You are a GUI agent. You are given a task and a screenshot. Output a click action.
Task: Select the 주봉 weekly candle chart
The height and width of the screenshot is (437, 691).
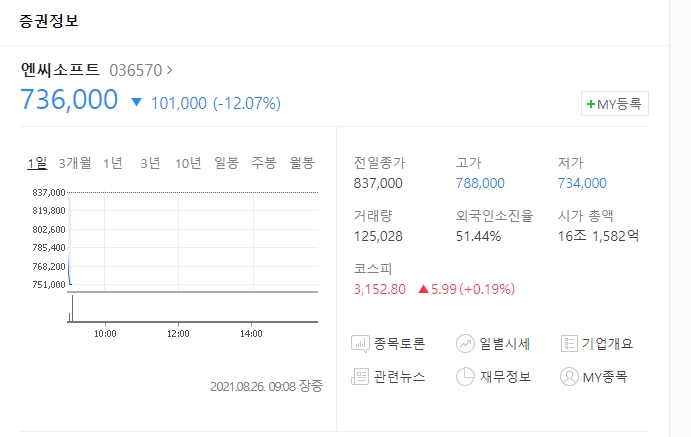(264, 163)
